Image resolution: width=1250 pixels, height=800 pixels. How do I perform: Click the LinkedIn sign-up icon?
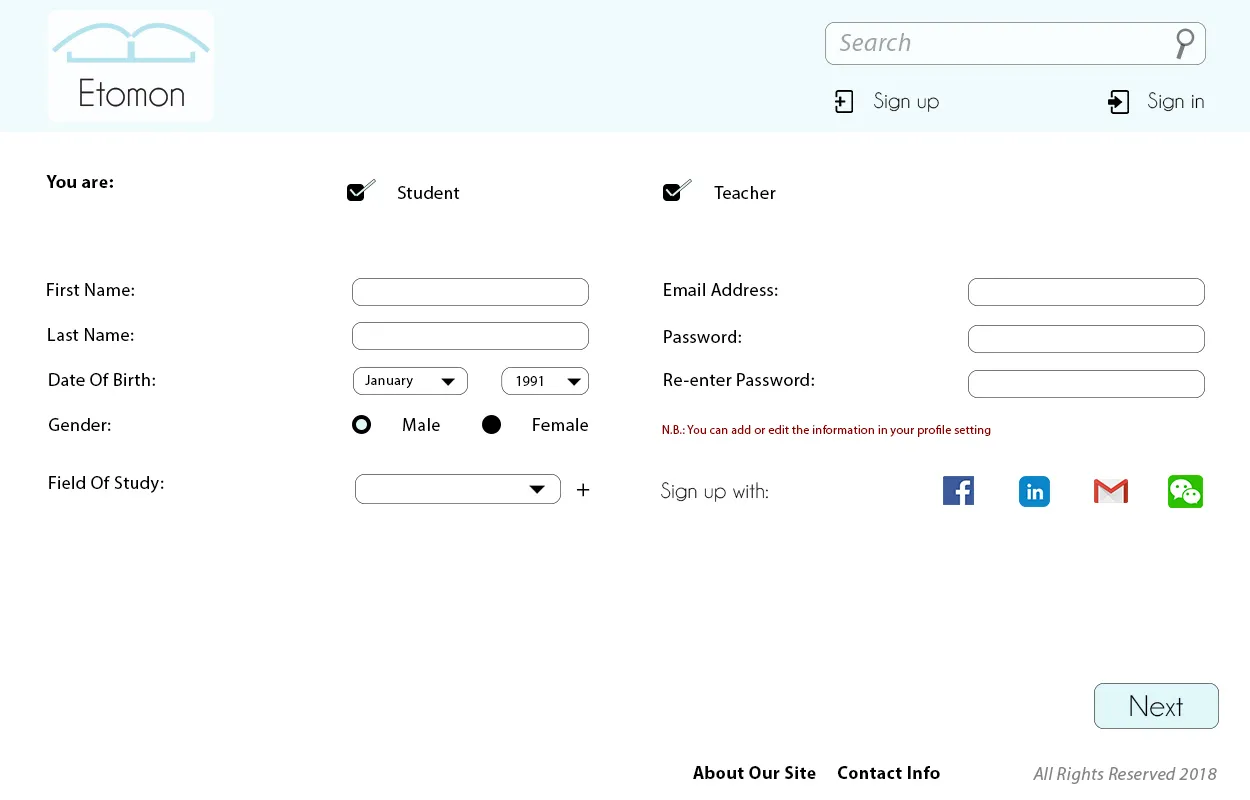point(1034,491)
